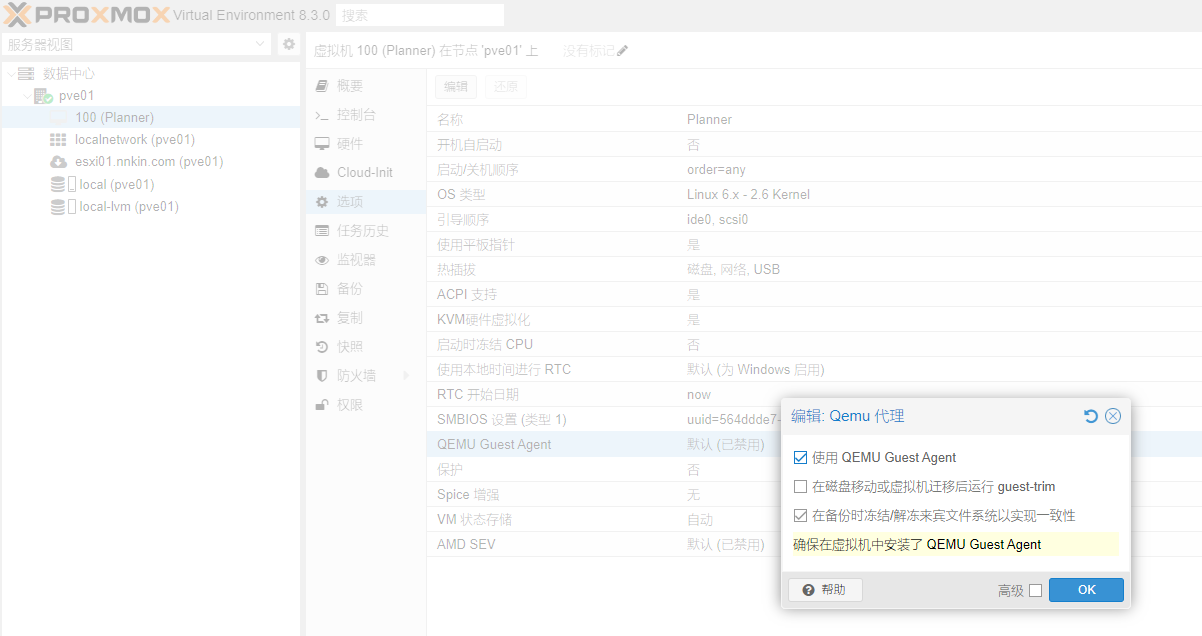Switch to the 控制台 console tab
1202x636 pixels.
355,115
